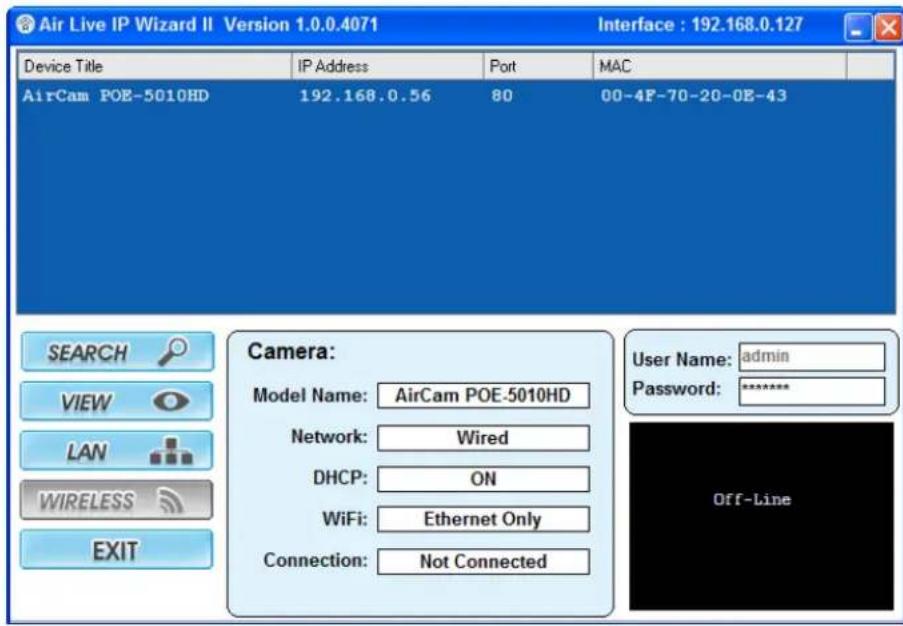
Task: Click the greyed WIRELESS button
Action: click(x=116, y=500)
